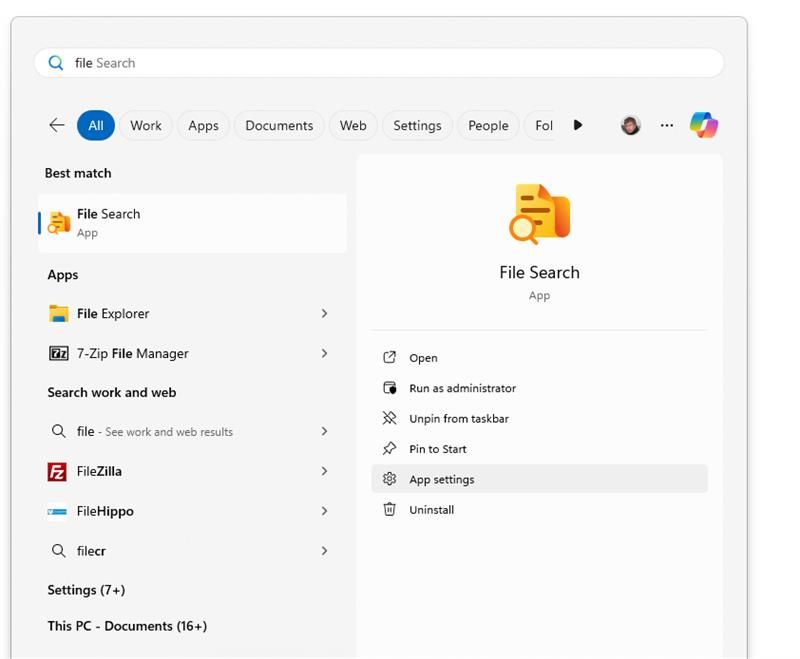This screenshot has width=800, height=659.
Task: Switch to the partially visible Fol tab
Action: pyautogui.click(x=541, y=125)
